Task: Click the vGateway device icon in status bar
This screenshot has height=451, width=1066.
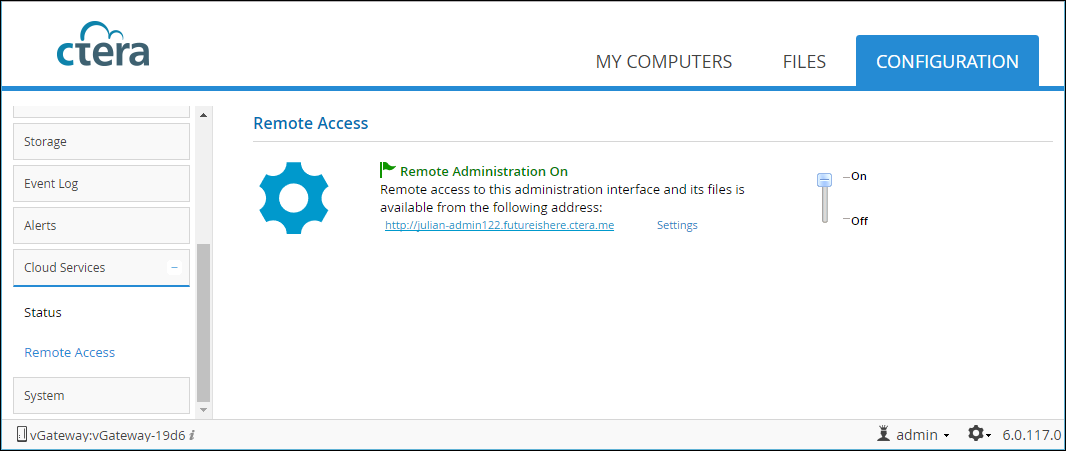Action: click(x=21, y=434)
